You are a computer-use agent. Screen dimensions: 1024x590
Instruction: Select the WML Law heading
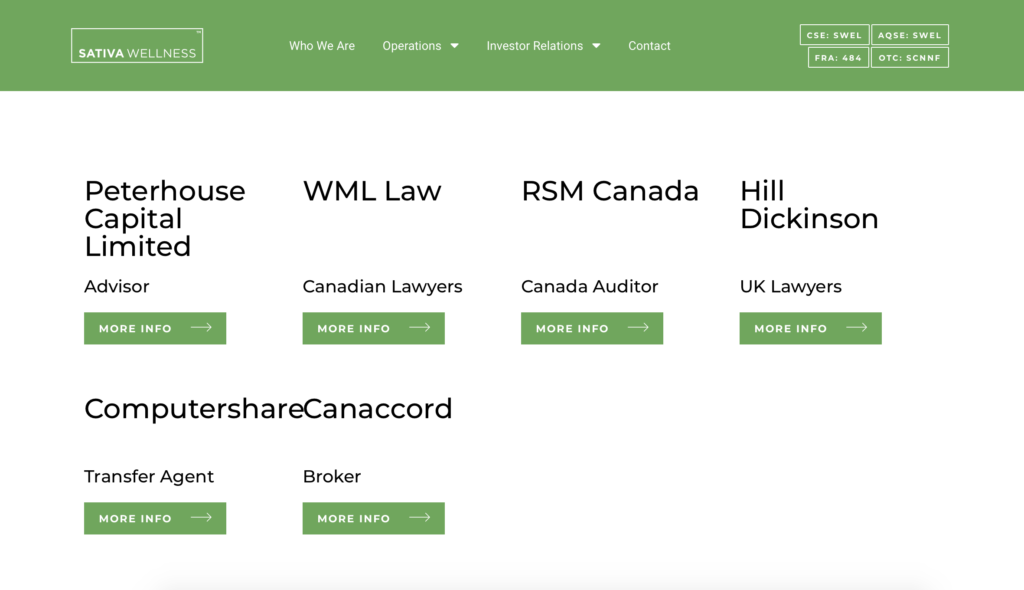point(372,191)
